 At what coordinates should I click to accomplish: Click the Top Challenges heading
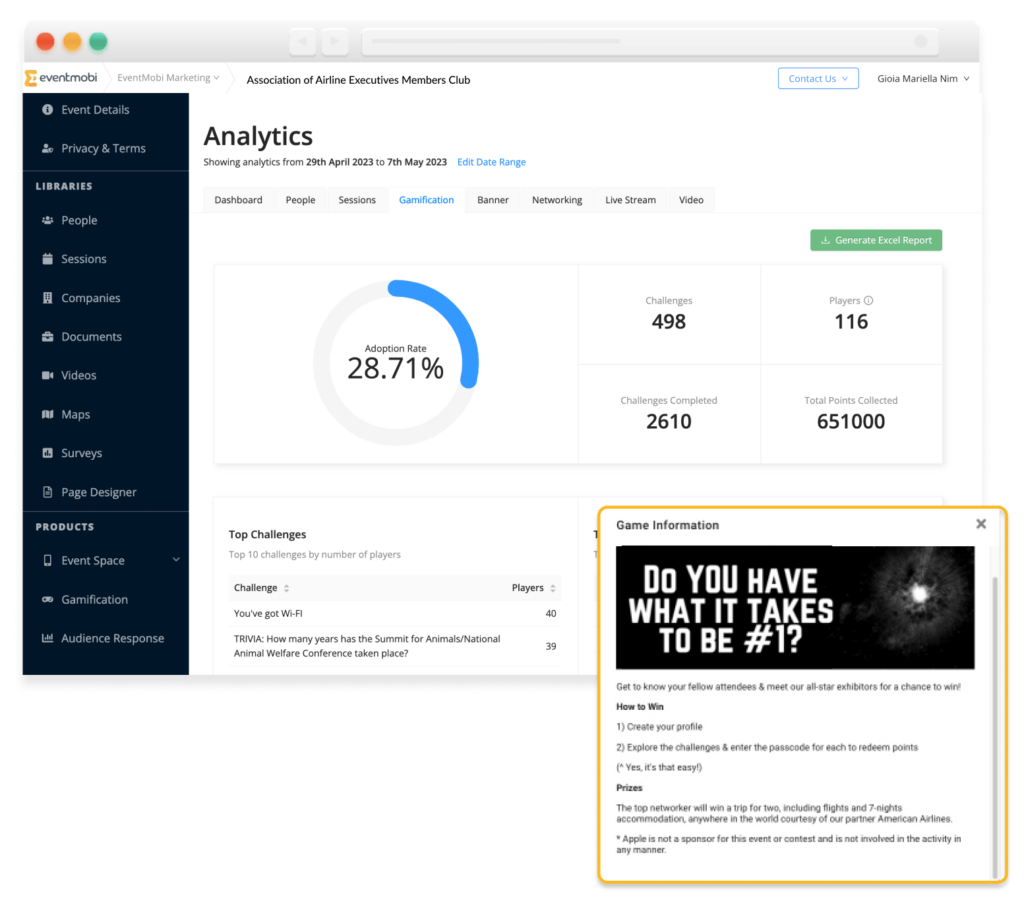click(267, 534)
